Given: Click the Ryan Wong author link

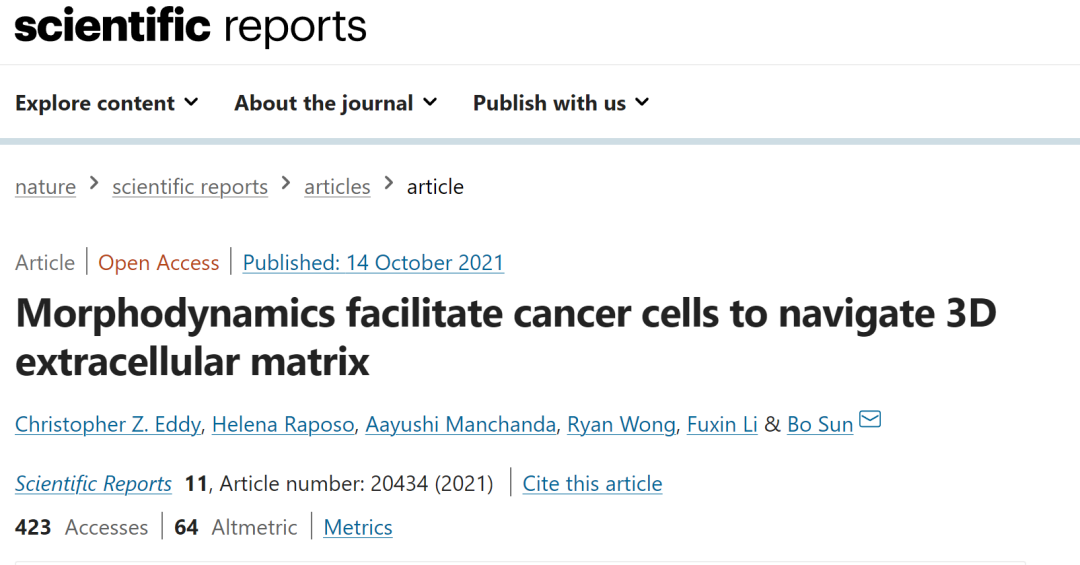Looking at the screenshot, I should 621,424.
